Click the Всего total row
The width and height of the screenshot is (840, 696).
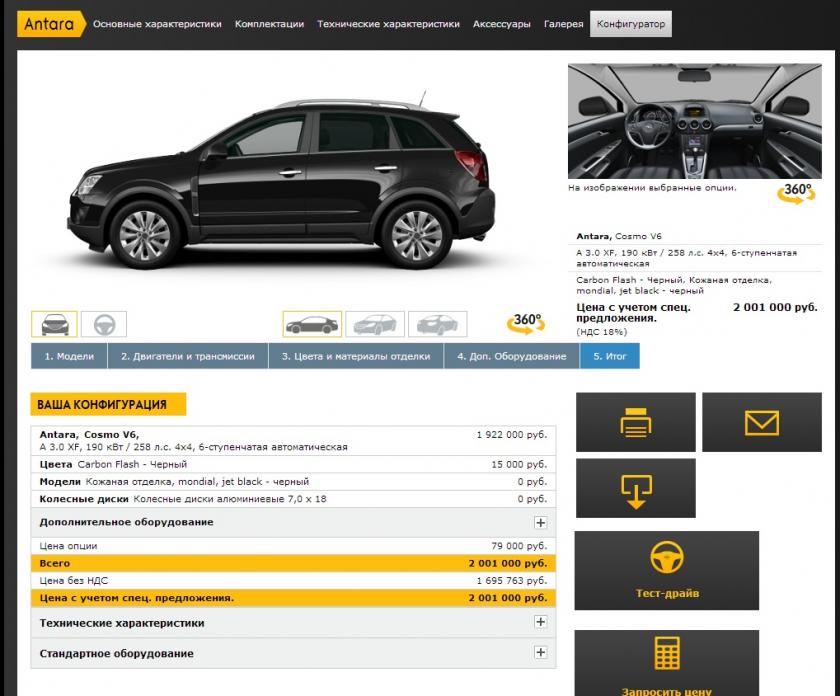(x=294, y=563)
